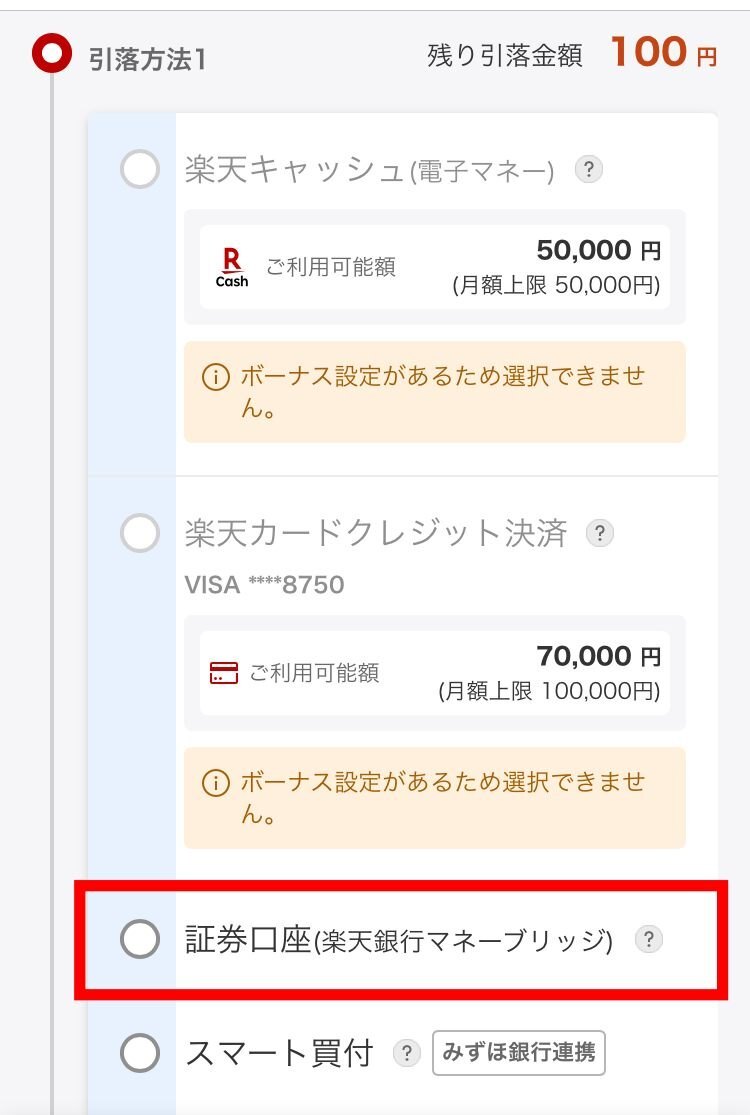The height and width of the screenshot is (1115, 750).
Task: Select the 証券口座 radio button
Action: (x=140, y=939)
